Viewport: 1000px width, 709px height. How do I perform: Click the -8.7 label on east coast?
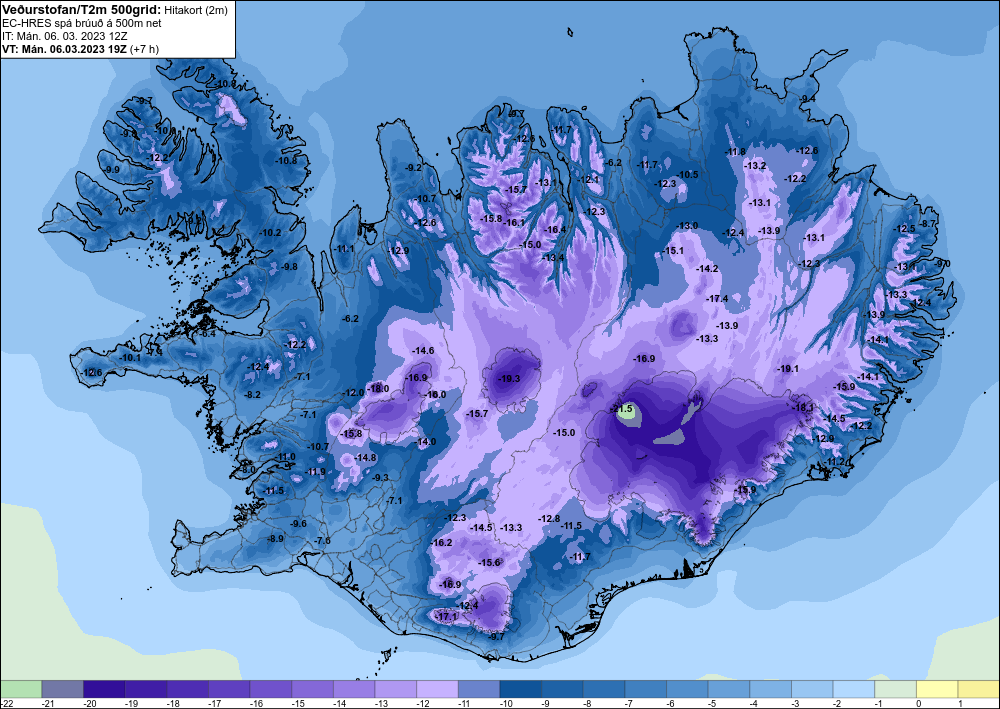[927, 224]
